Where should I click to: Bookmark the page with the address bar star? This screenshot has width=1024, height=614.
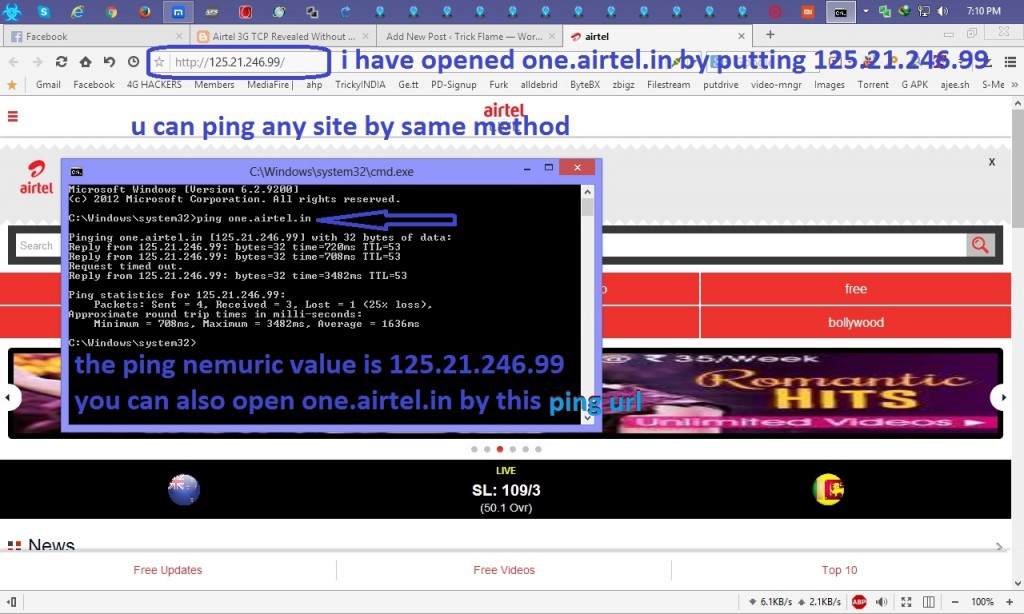[159, 62]
